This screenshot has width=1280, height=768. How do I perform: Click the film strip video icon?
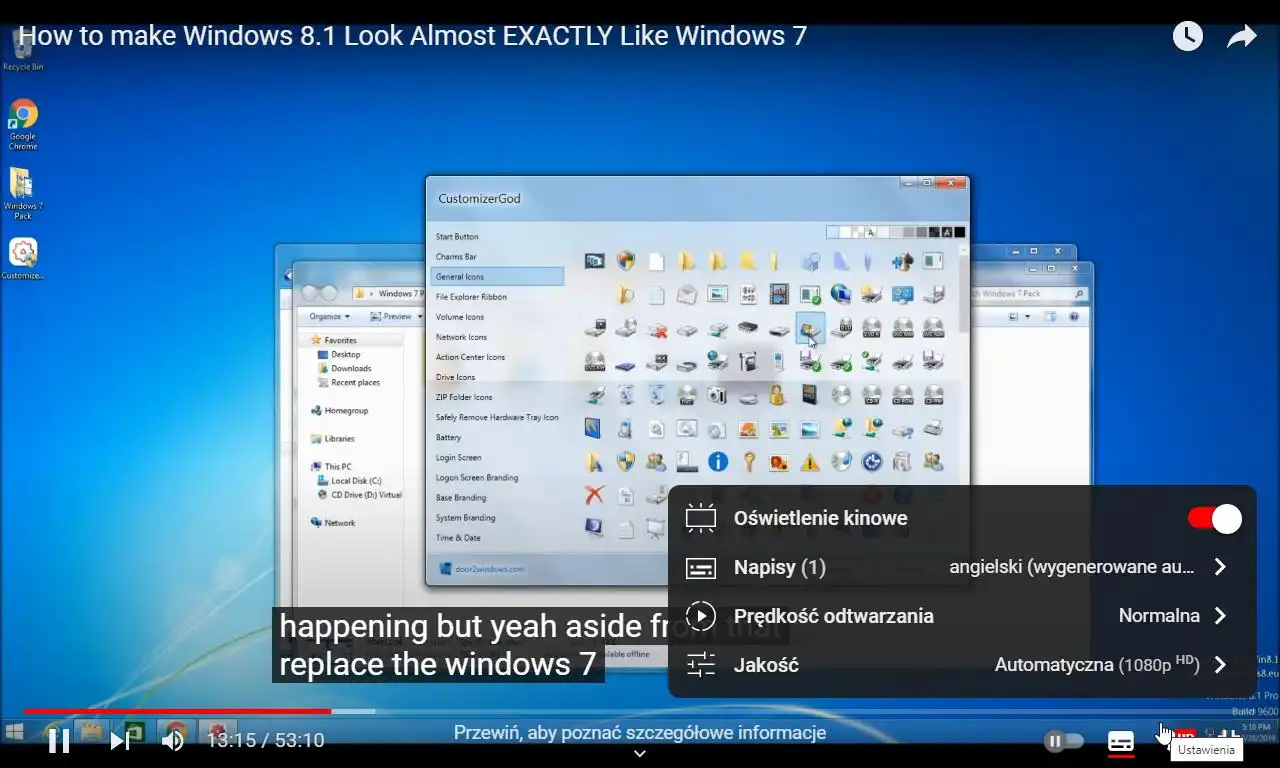[779, 294]
